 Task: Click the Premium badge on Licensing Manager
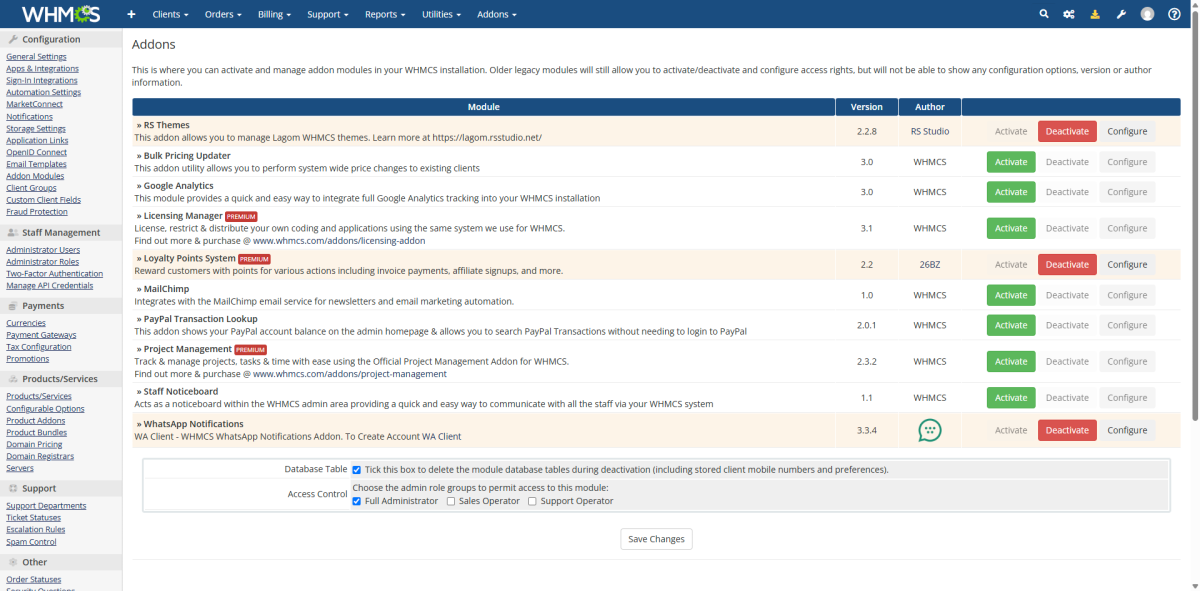click(x=241, y=216)
